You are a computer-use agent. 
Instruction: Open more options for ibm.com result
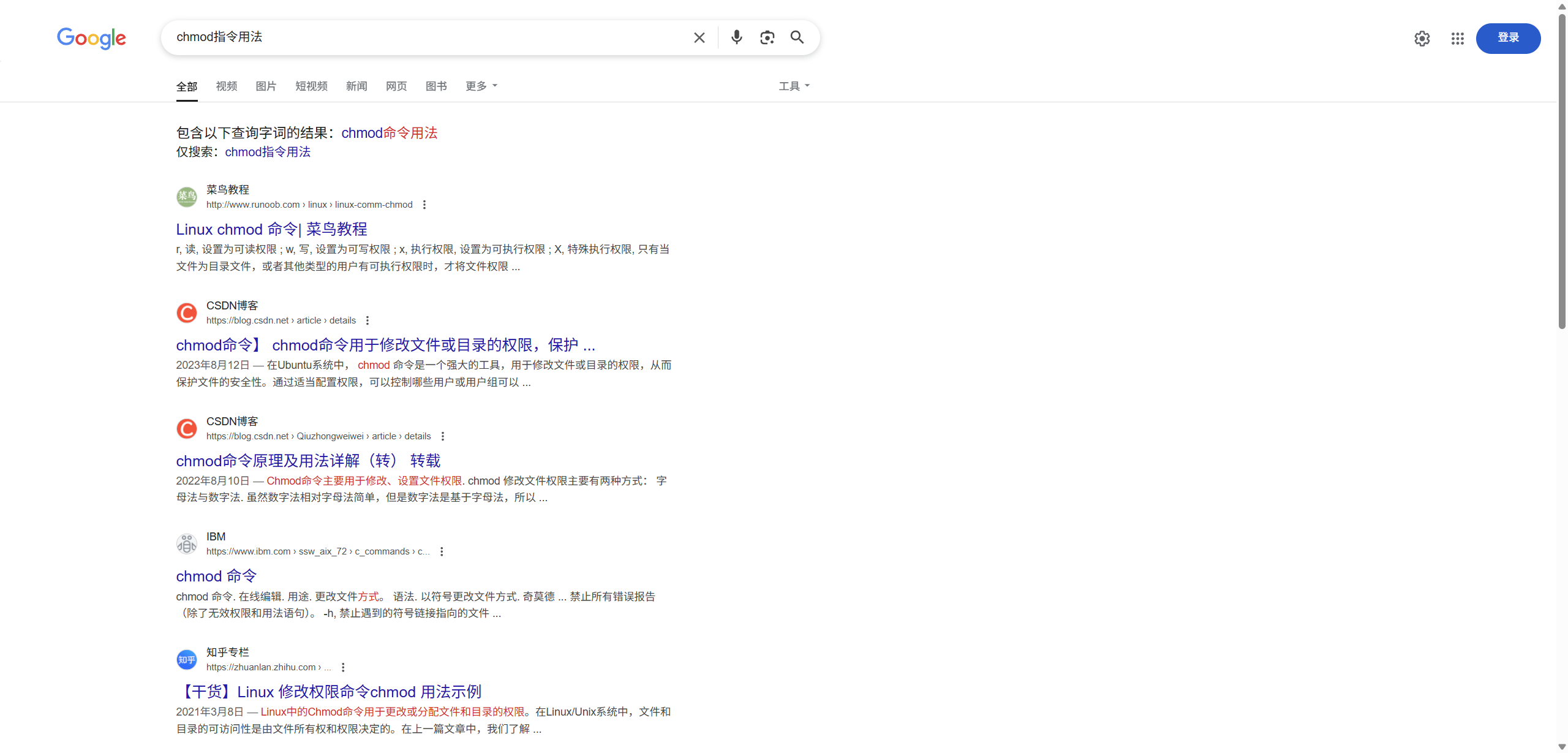(x=442, y=551)
